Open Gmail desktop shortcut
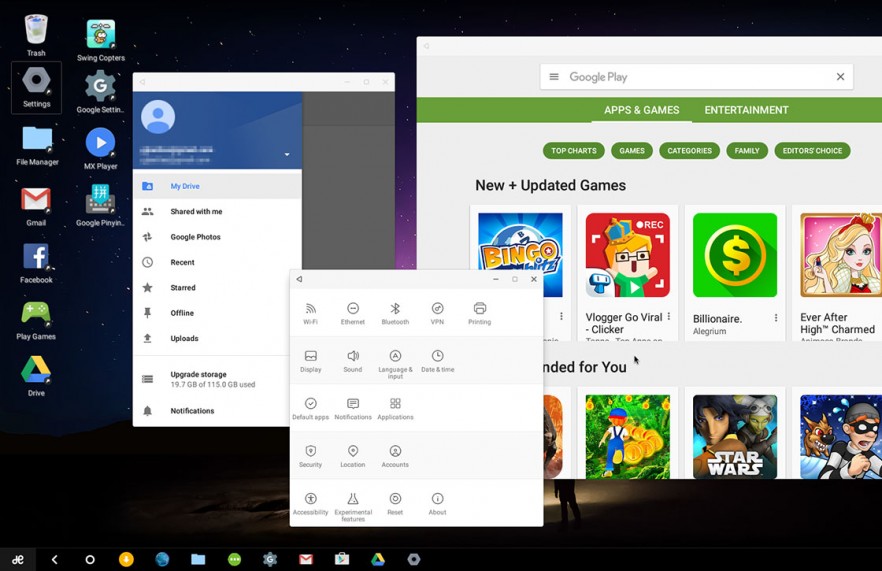 (36, 206)
